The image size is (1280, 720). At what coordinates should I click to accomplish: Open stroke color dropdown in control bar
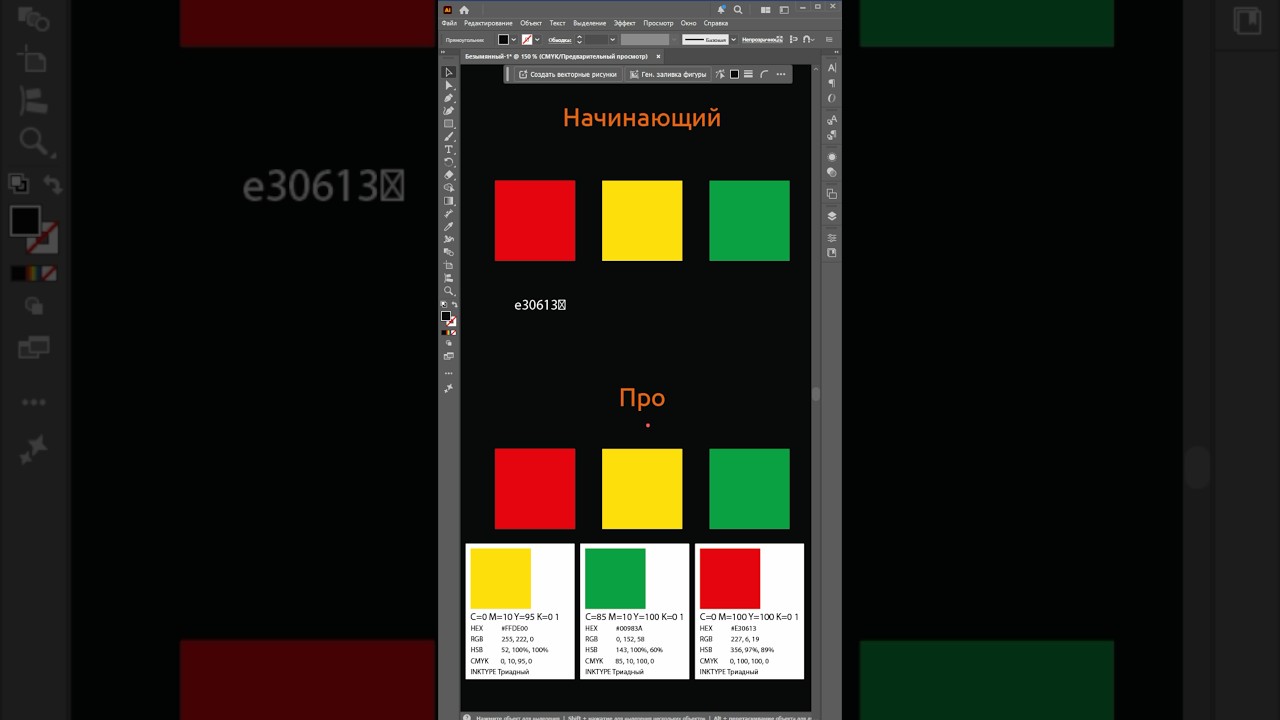tap(537, 40)
